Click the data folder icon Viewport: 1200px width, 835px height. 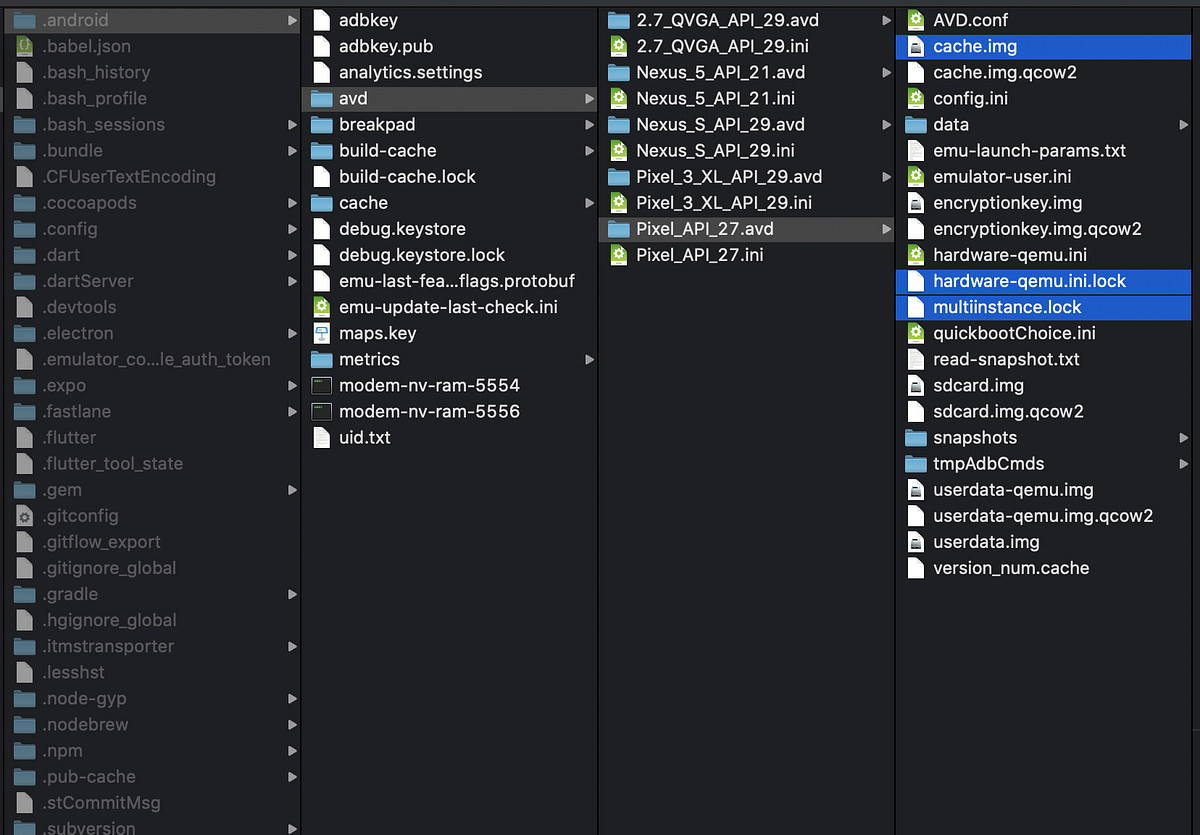pos(918,124)
